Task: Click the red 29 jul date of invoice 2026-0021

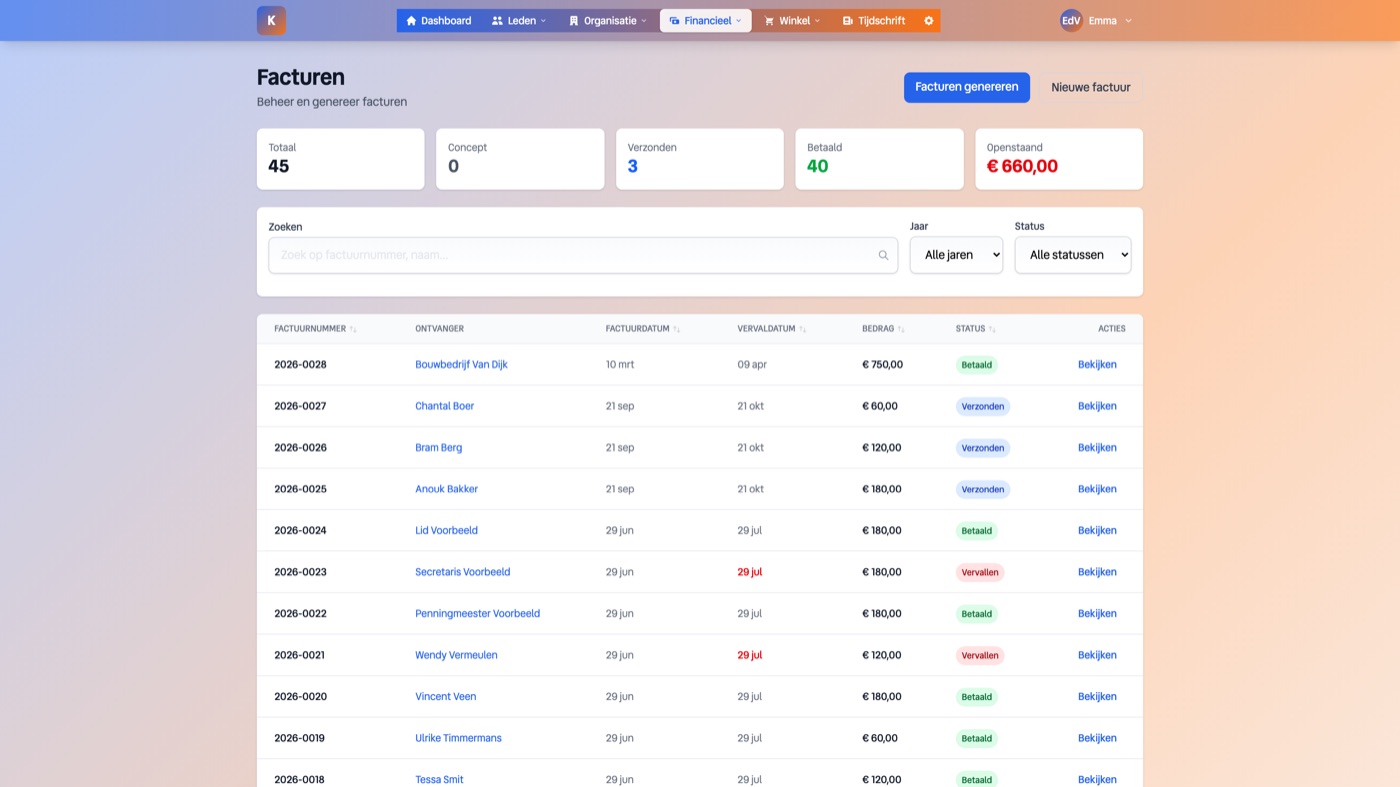Action: coord(750,655)
